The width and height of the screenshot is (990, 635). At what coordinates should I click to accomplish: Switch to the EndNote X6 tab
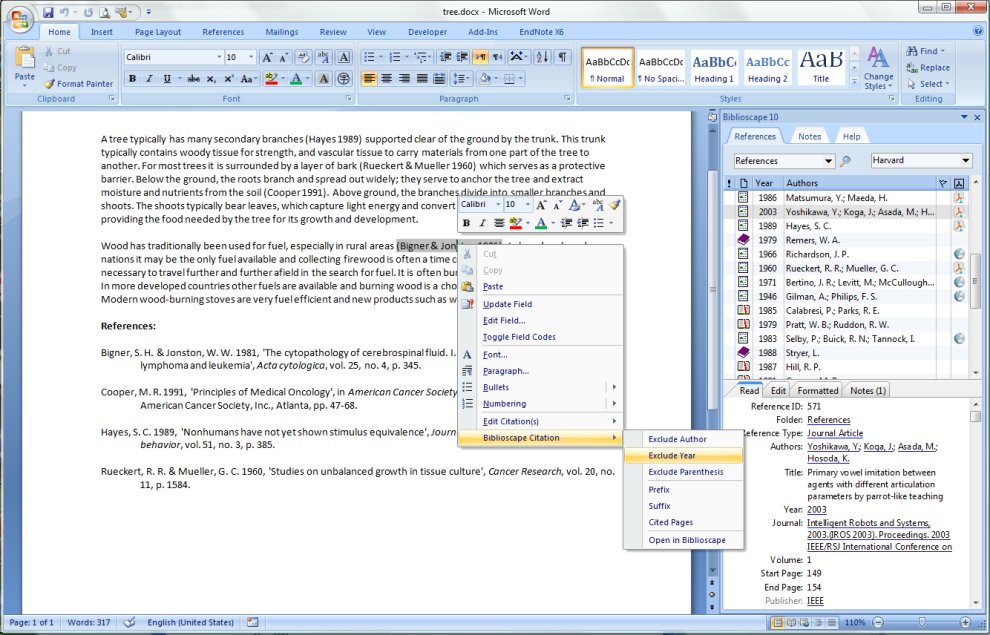click(541, 32)
